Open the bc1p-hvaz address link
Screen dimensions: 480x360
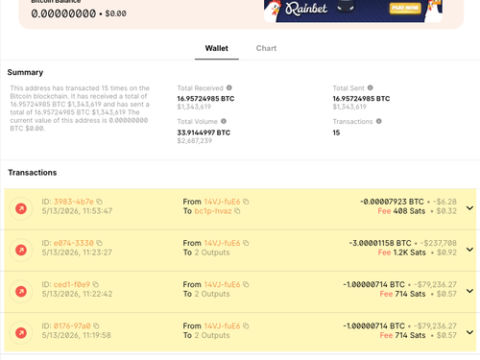coord(213,211)
